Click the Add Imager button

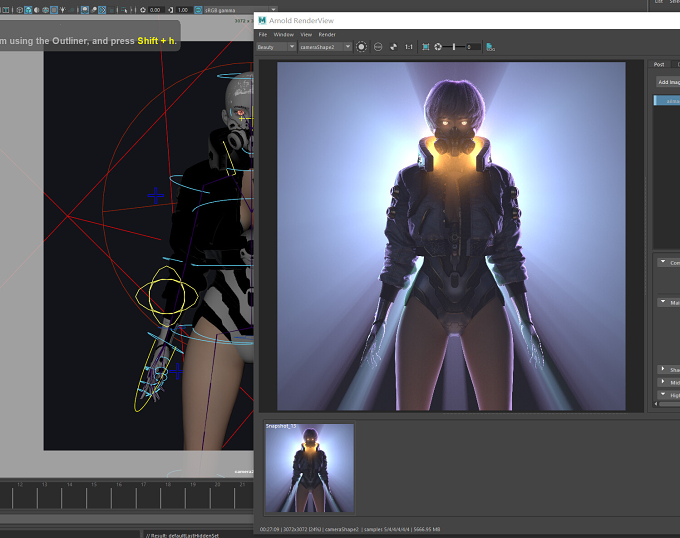(x=668, y=82)
